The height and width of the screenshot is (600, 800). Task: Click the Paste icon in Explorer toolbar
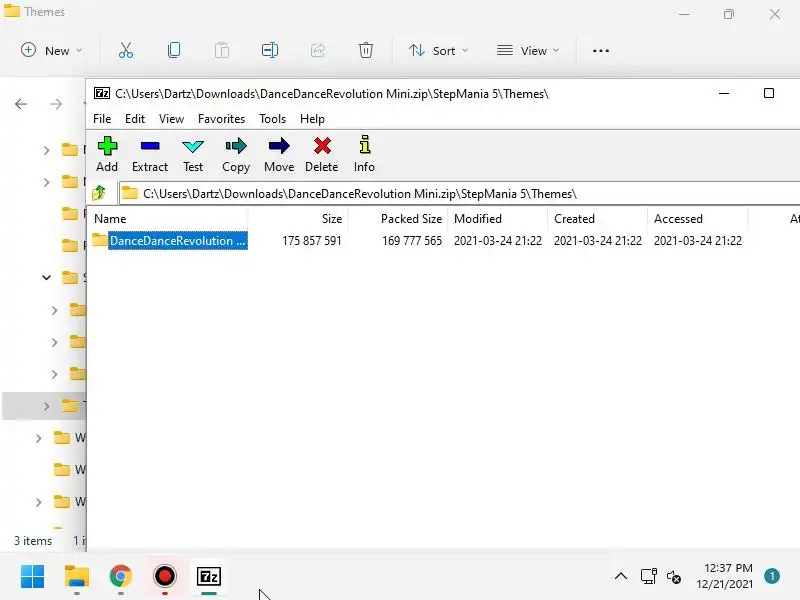[222, 51]
